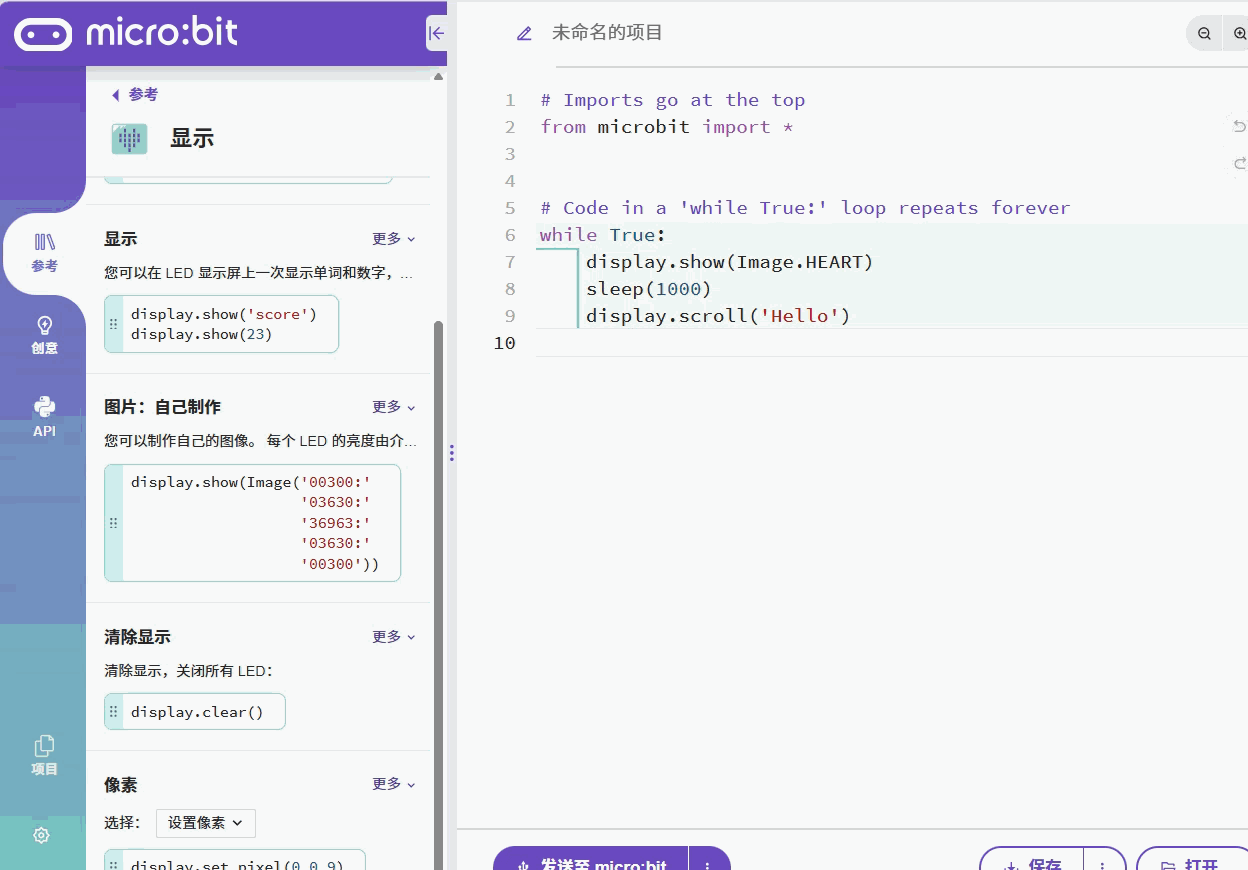Grab the handle of display.clear() snippet
The height and width of the screenshot is (870, 1248).
coord(113,712)
